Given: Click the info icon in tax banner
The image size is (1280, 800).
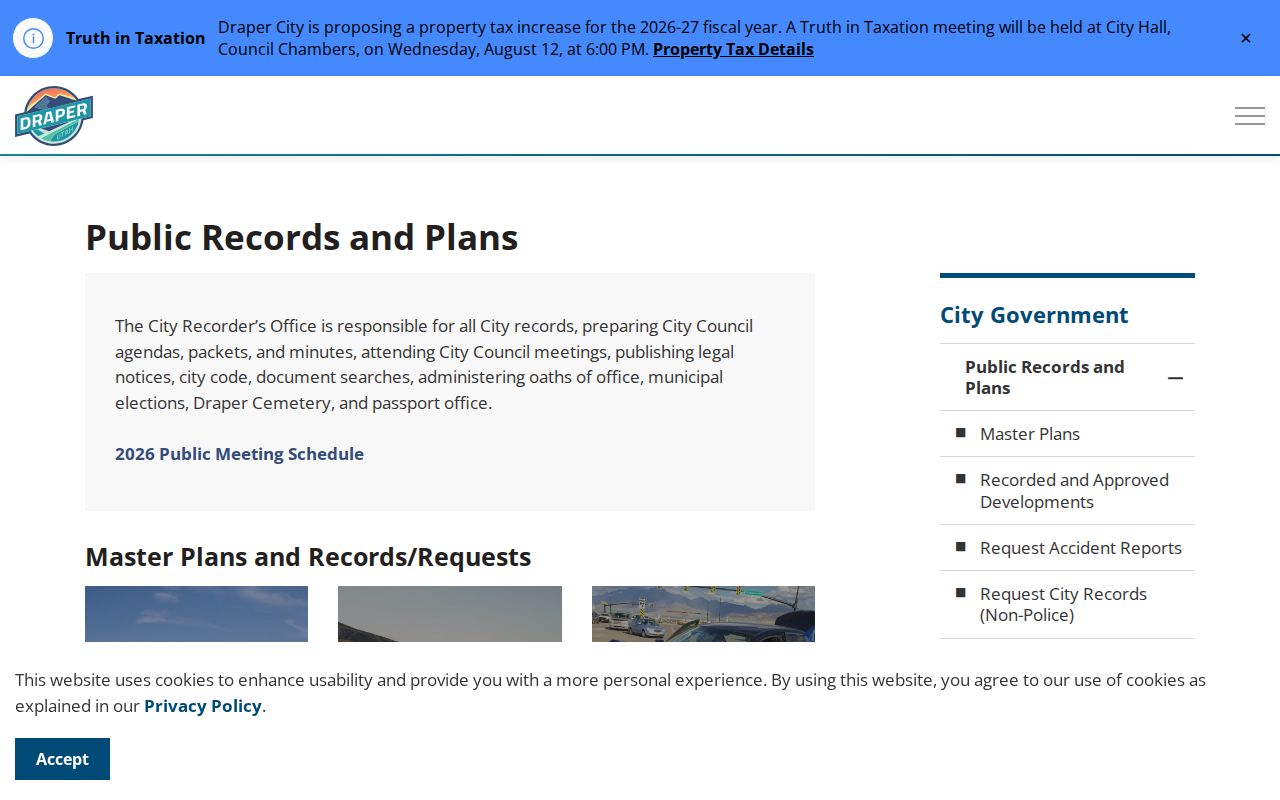Looking at the screenshot, I should coord(33,38).
